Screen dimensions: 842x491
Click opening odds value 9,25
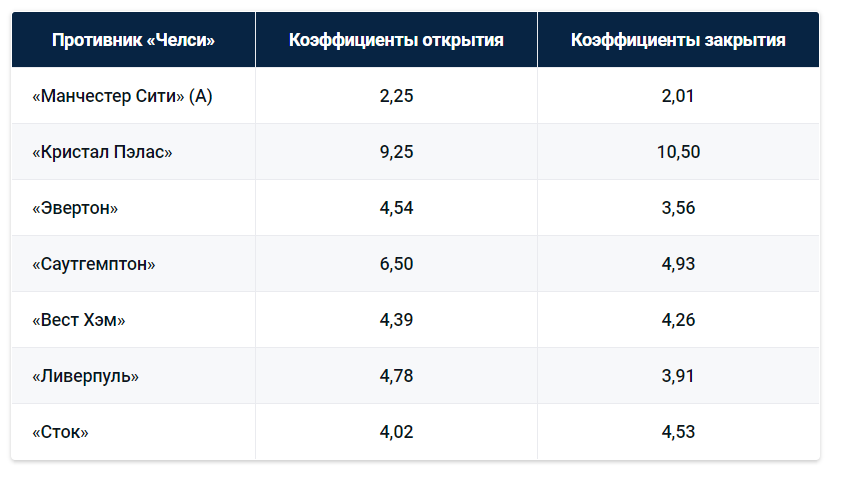point(396,152)
